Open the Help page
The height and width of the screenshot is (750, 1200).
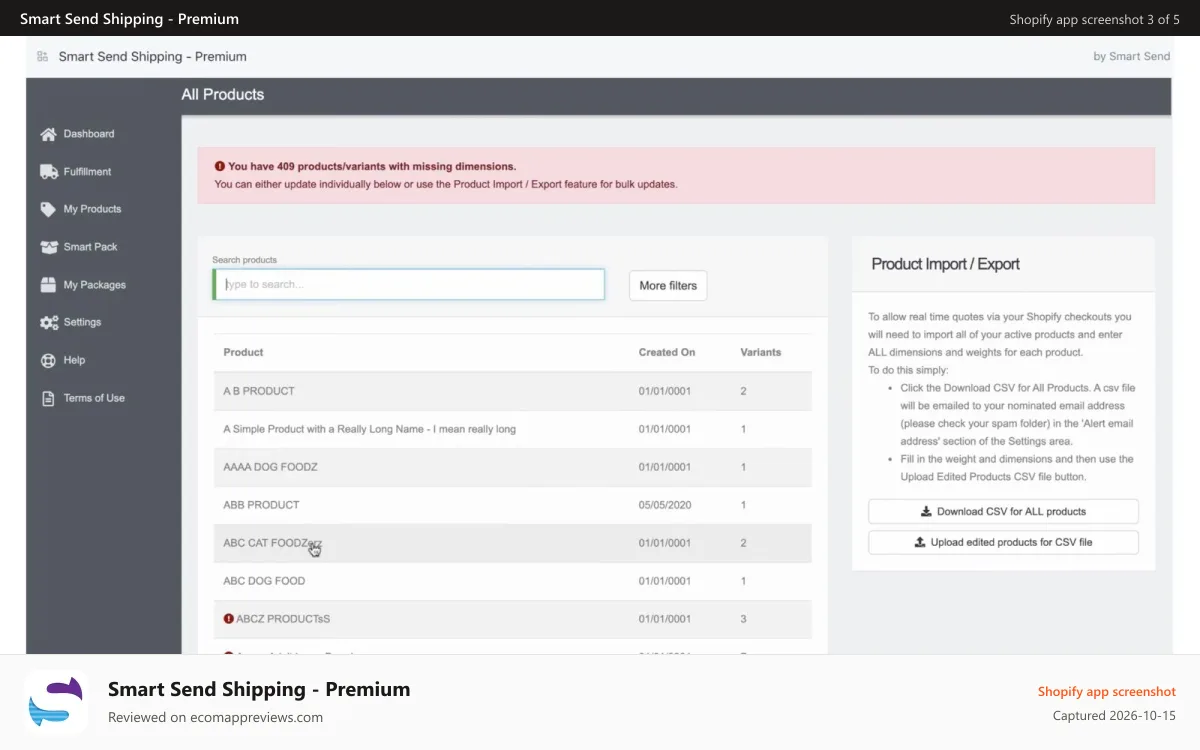coord(75,360)
